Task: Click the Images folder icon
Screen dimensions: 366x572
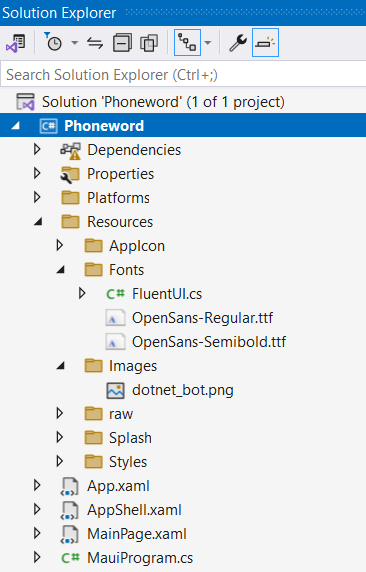Action: pyautogui.click(x=93, y=366)
